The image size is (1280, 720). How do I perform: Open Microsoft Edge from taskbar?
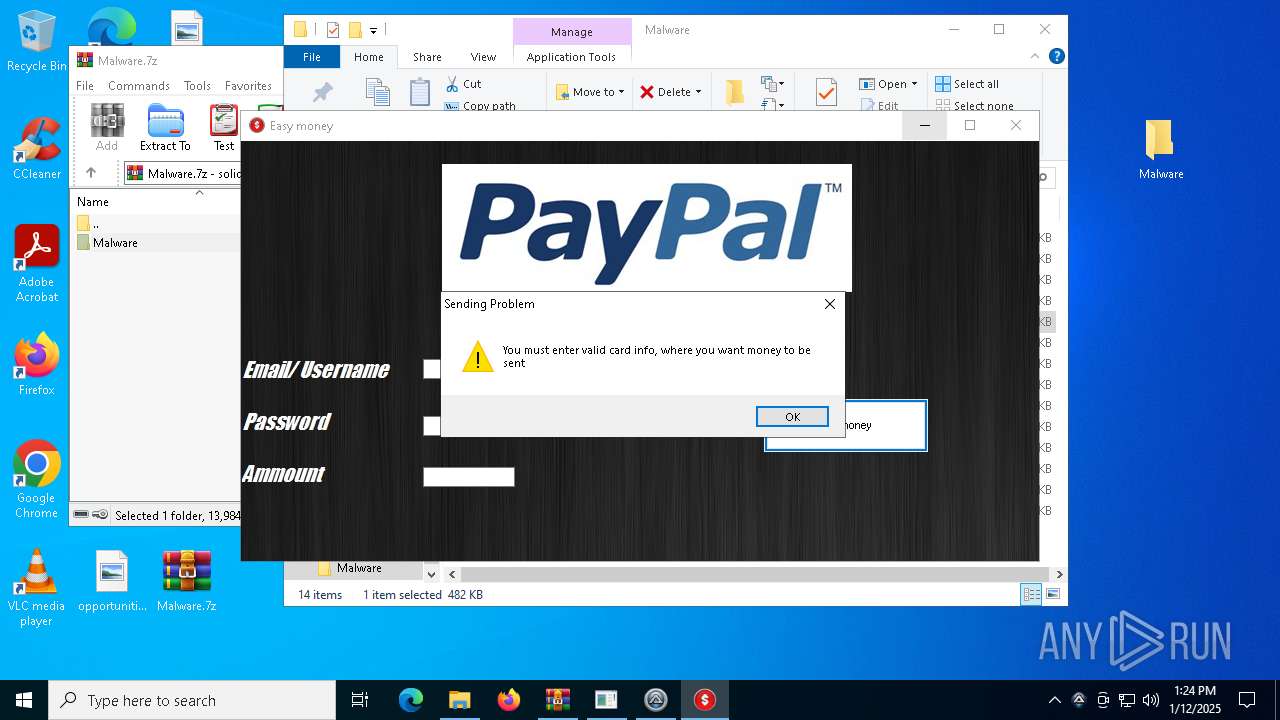click(411, 700)
